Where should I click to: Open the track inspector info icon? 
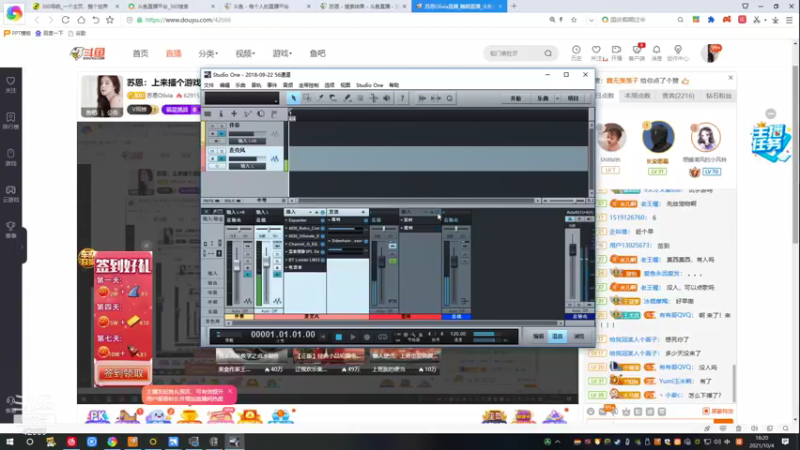[x=221, y=114]
